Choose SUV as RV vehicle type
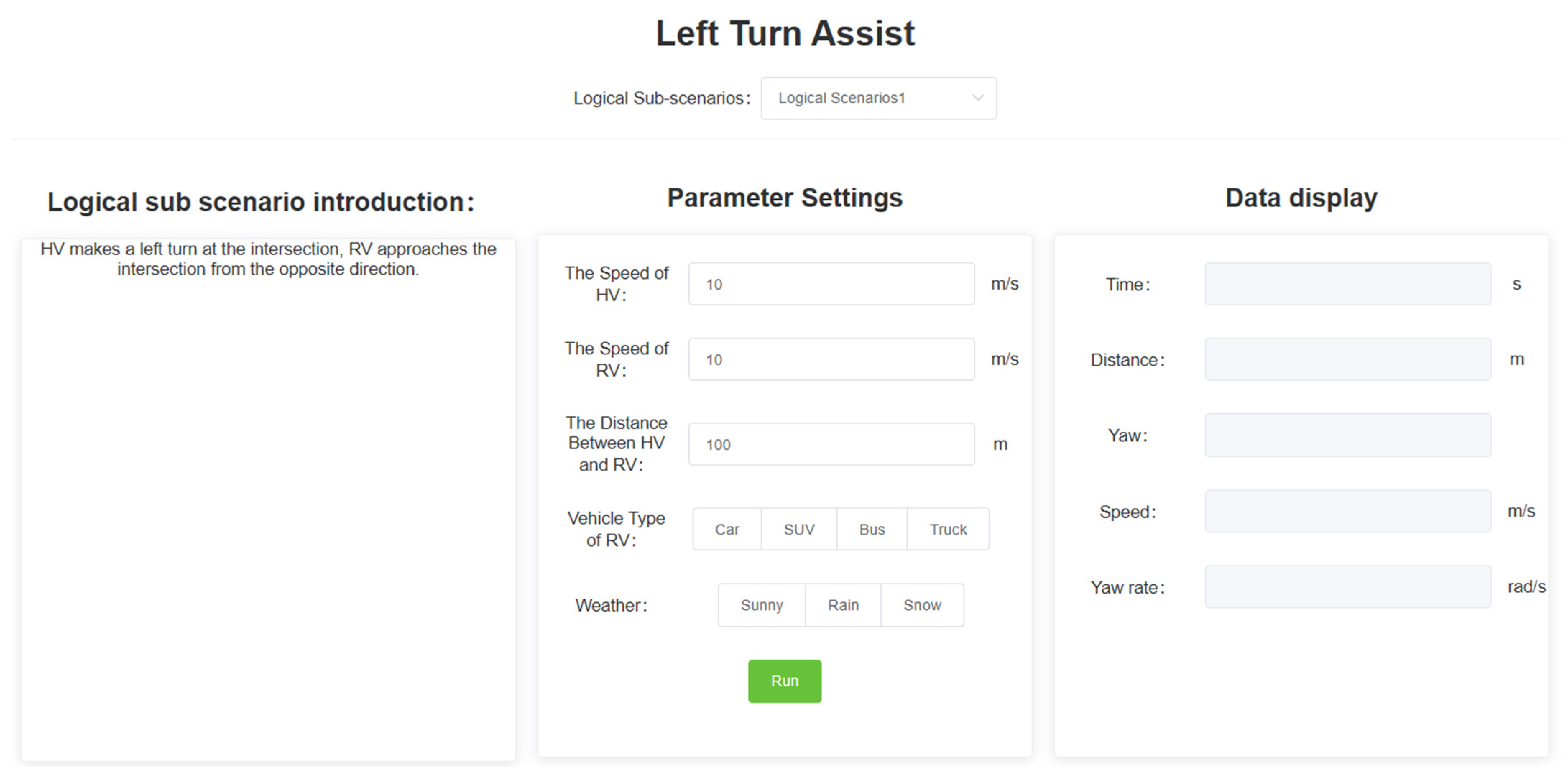 pos(799,530)
